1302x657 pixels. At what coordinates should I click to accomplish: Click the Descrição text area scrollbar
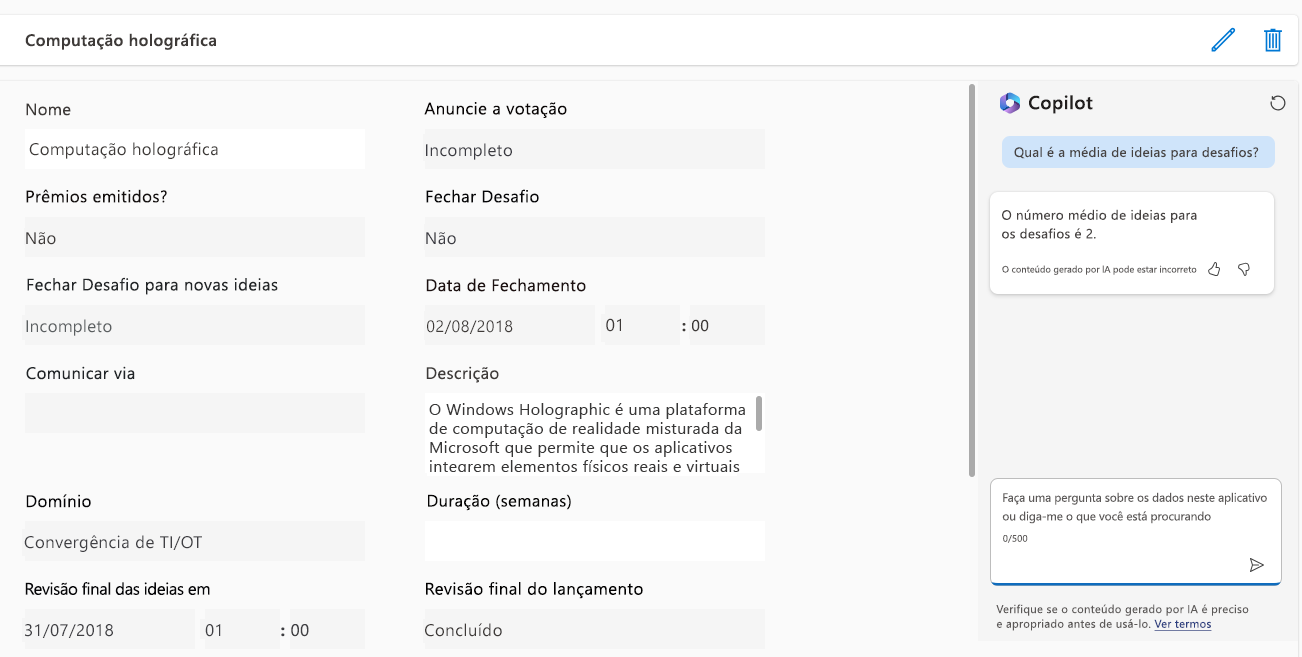pos(759,413)
